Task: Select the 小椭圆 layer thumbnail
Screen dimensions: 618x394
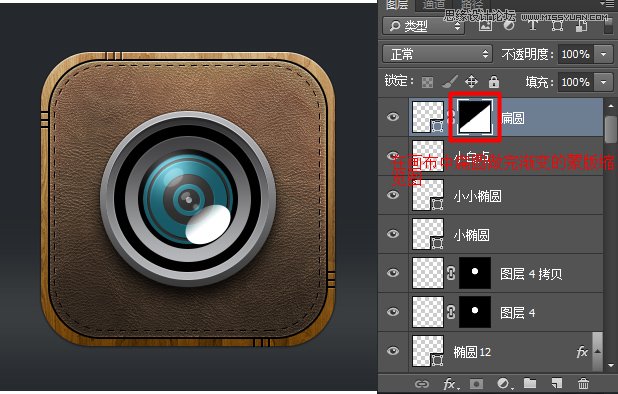Action: (x=428, y=234)
